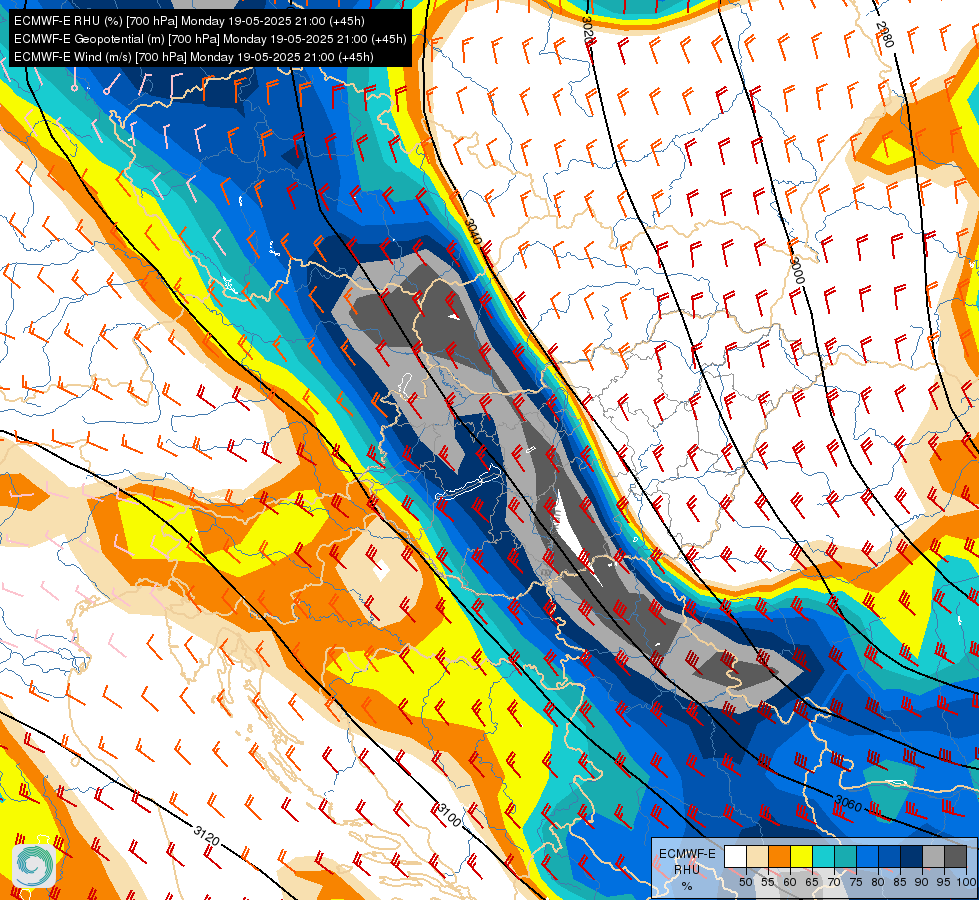Viewport: 979px width, 900px height.
Task: Click the RHU label in the legend
Action: coord(687,869)
